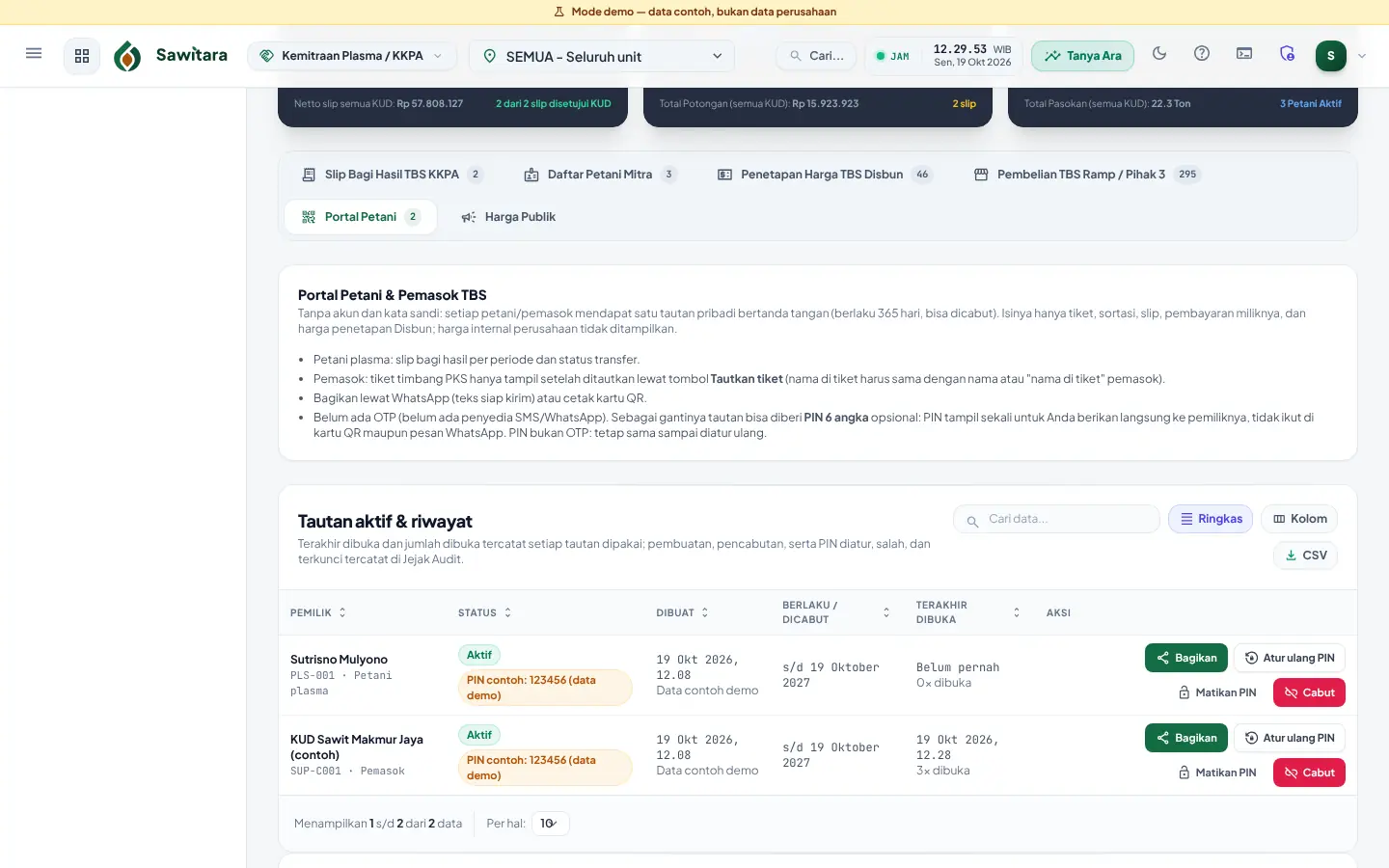Toggle the Ringkas compact view
This screenshot has height=868, width=1389.
coord(1211,519)
